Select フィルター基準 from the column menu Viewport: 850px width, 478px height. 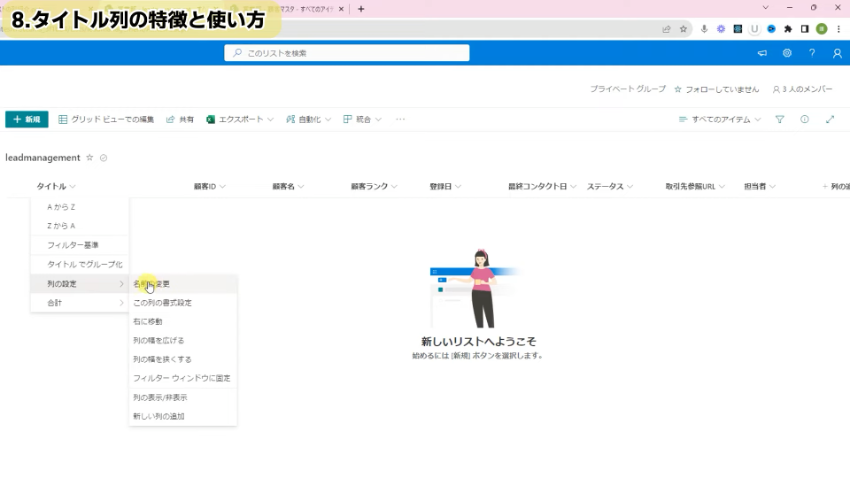point(73,245)
